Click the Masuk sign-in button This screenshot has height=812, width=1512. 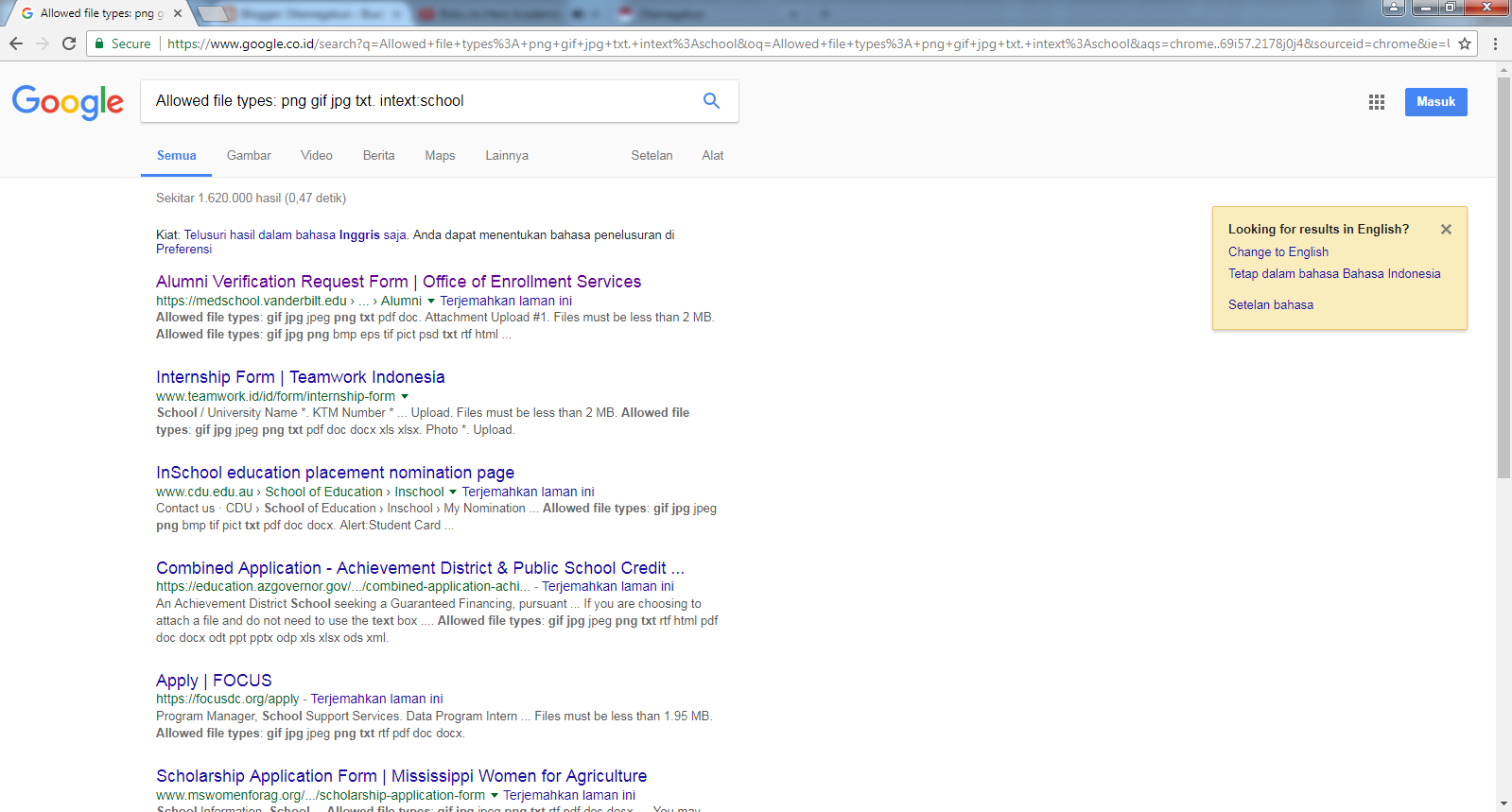click(1435, 102)
